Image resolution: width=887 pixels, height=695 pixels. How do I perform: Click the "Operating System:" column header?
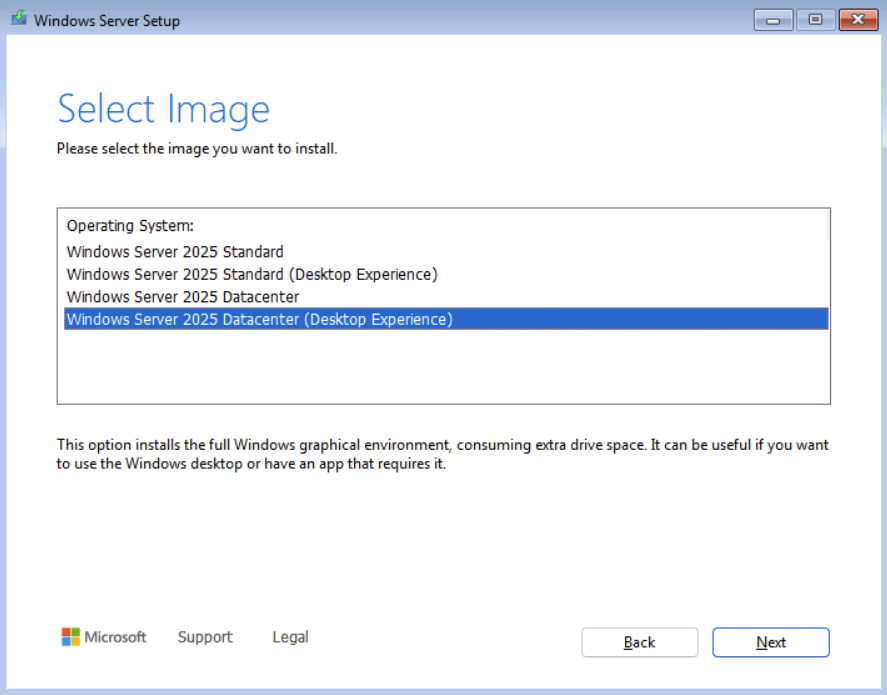coord(130,226)
